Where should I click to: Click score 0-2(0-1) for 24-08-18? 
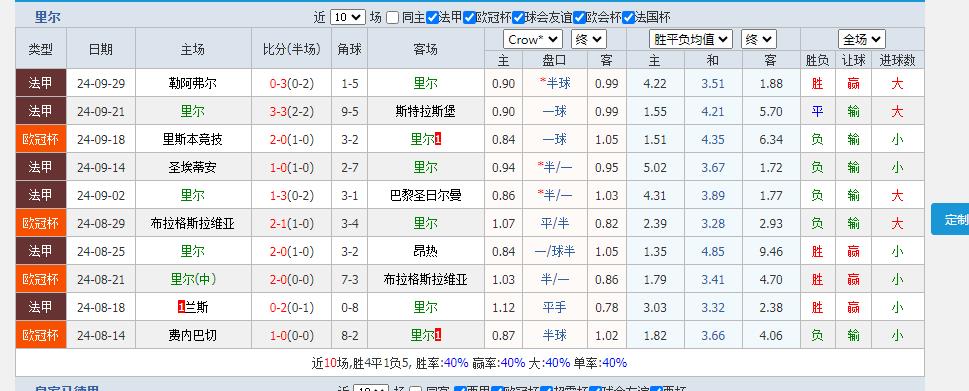click(292, 308)
